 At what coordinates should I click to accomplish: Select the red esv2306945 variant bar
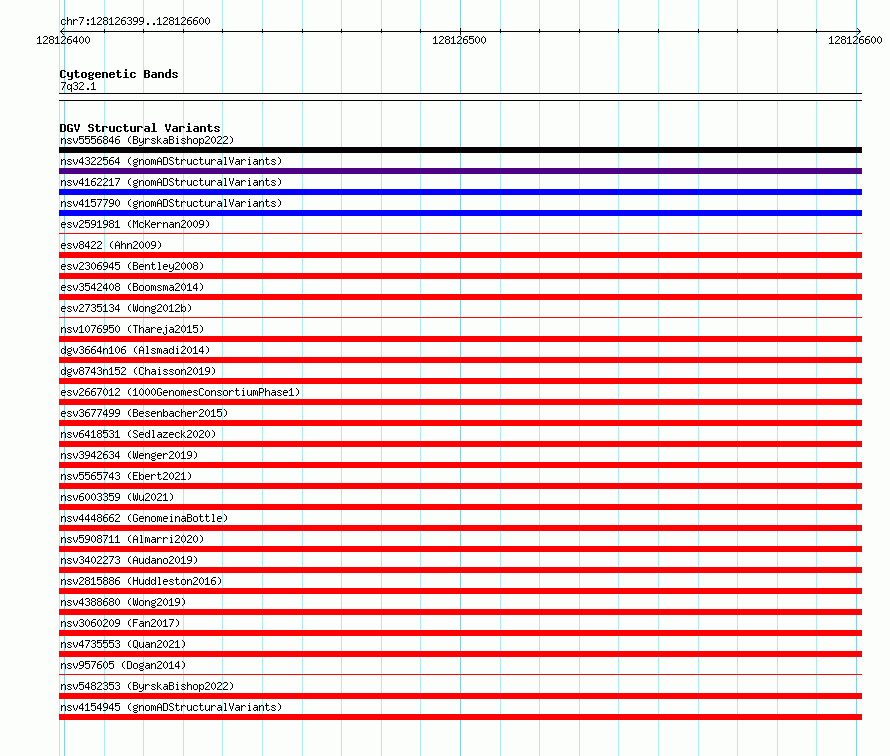point(460,276)
